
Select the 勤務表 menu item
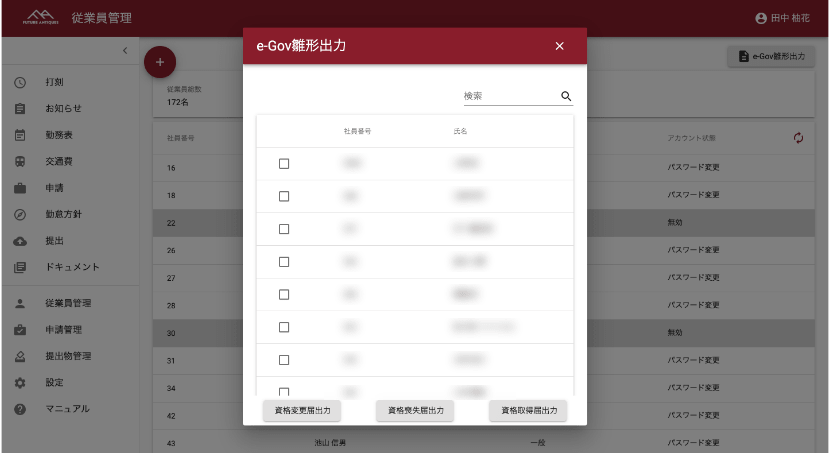pyautogui.click(x=59, y=135)
